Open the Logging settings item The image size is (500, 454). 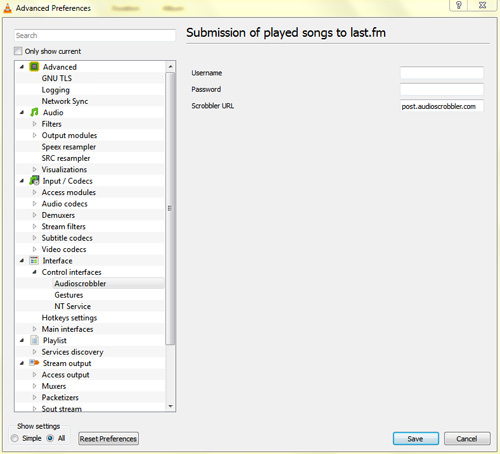tap(56, 90)
